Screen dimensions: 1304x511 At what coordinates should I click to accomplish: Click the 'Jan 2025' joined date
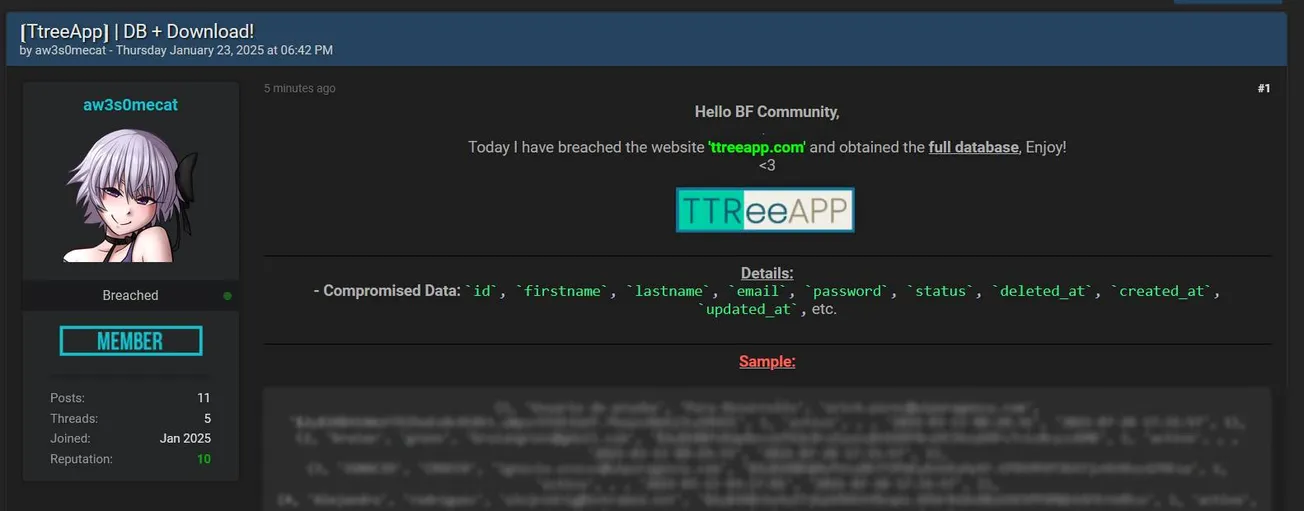[x=185, y=438]
